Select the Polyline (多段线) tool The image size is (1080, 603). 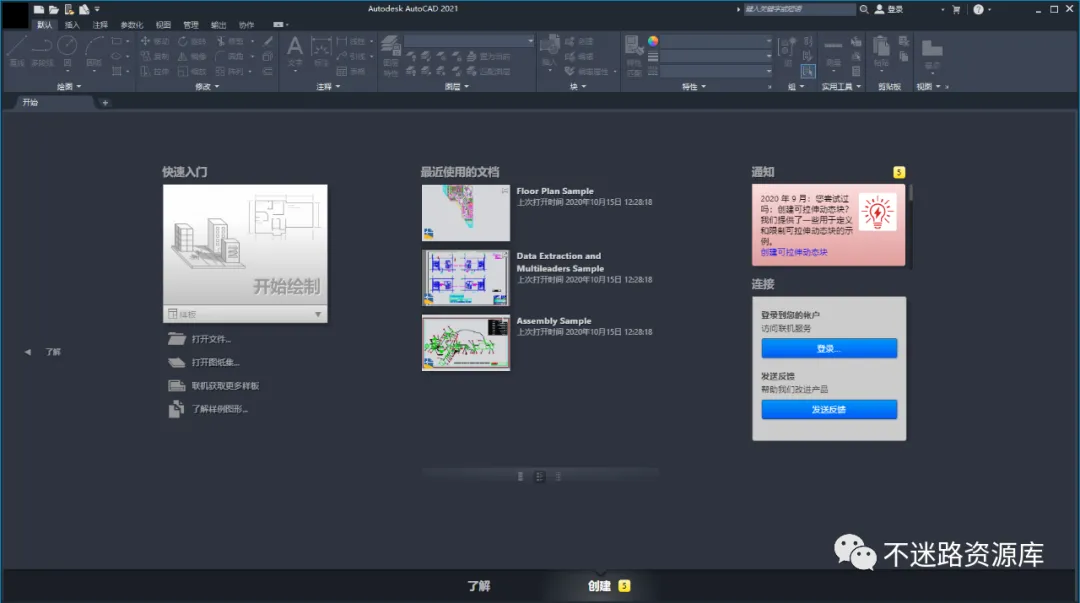[x=42, y=51]
